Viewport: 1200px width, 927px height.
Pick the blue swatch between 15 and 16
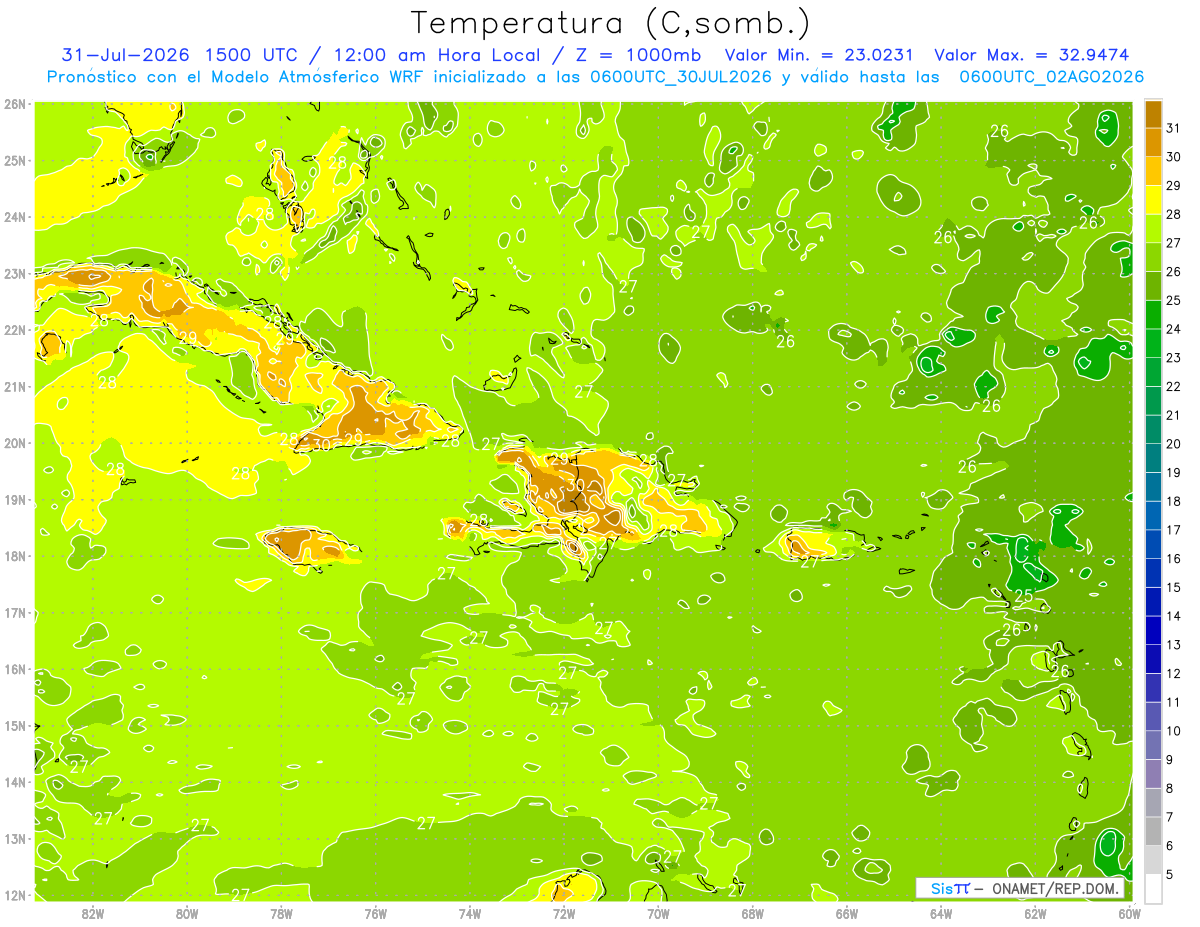1153,573
